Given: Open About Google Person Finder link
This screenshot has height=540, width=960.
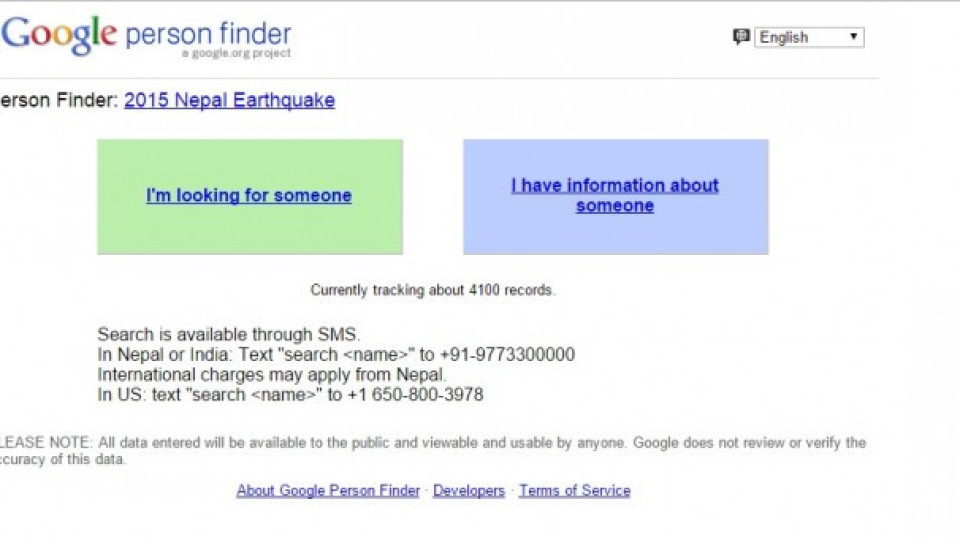Looking at the screenshot, I should 328,490.
